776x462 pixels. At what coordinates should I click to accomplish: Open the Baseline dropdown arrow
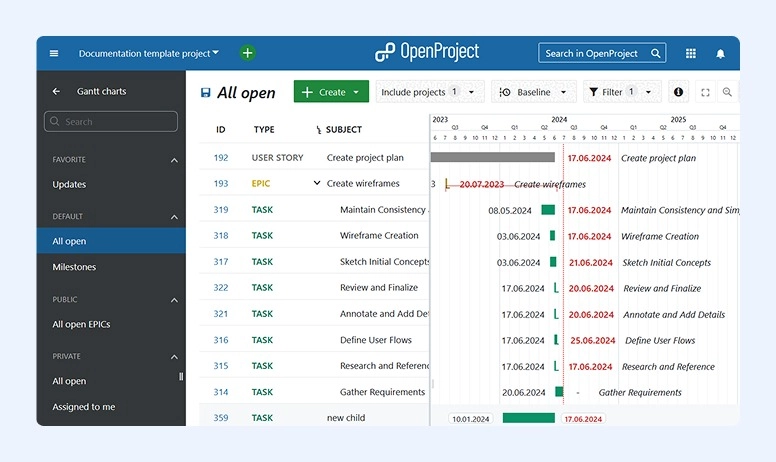pyautogui.click(x=563, y=92)
